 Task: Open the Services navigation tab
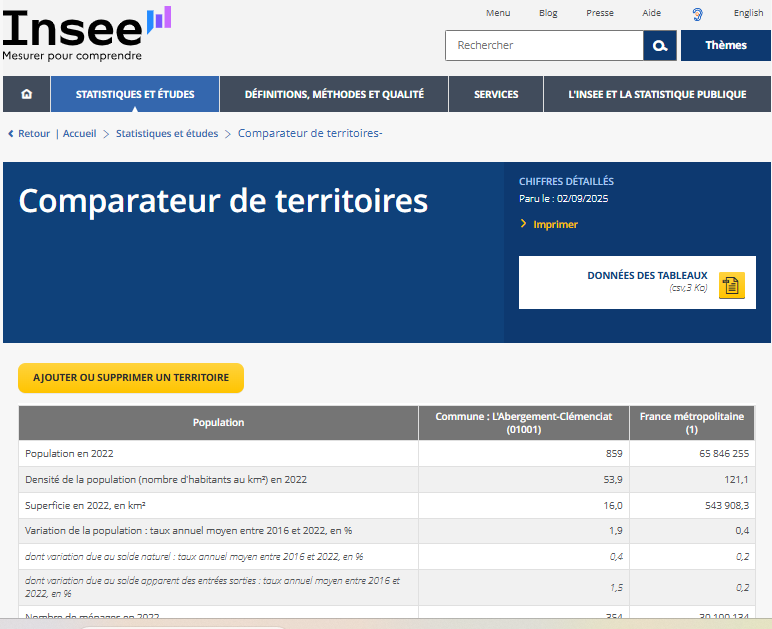tap(496, 94)
